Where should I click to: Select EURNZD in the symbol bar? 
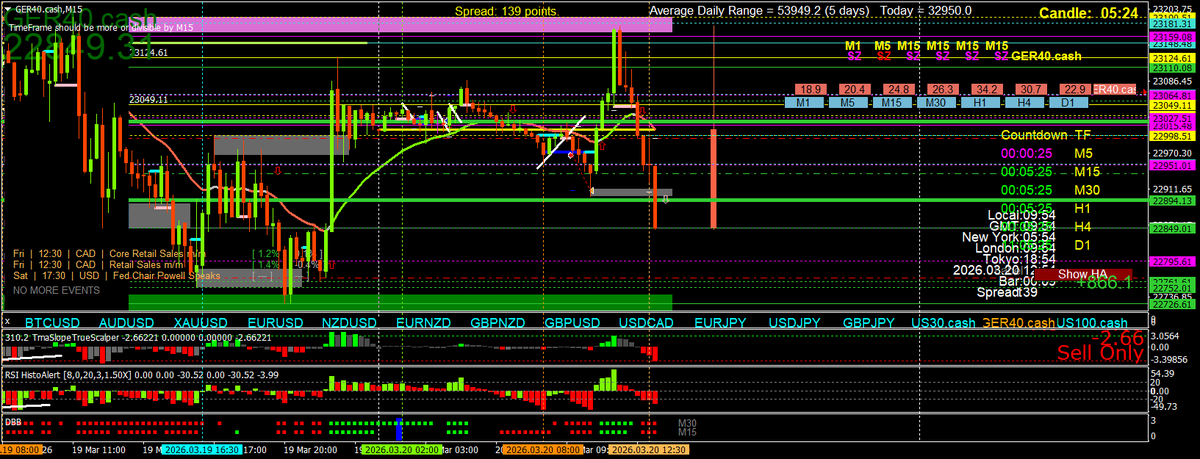[425, 323]
